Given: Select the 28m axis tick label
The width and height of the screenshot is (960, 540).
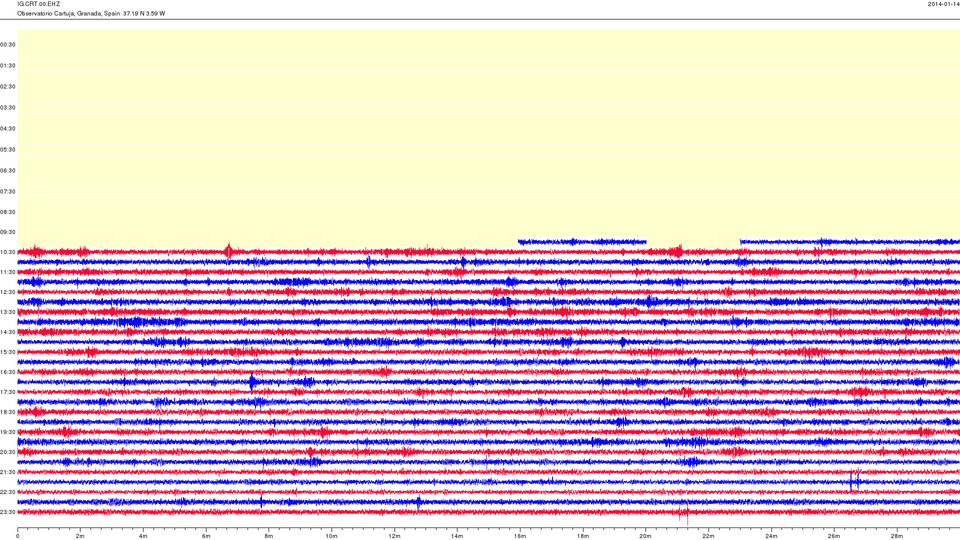Looking at the screenshot, I should [896, 536].
